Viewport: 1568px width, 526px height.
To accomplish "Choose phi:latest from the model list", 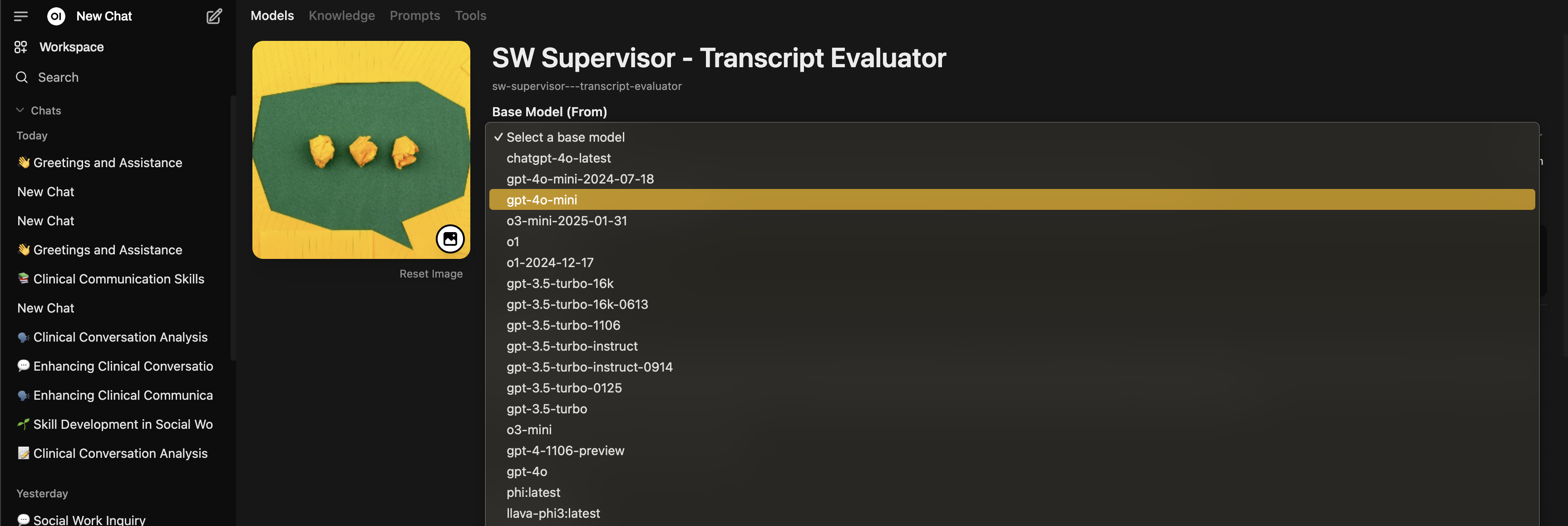I will 533,492.
